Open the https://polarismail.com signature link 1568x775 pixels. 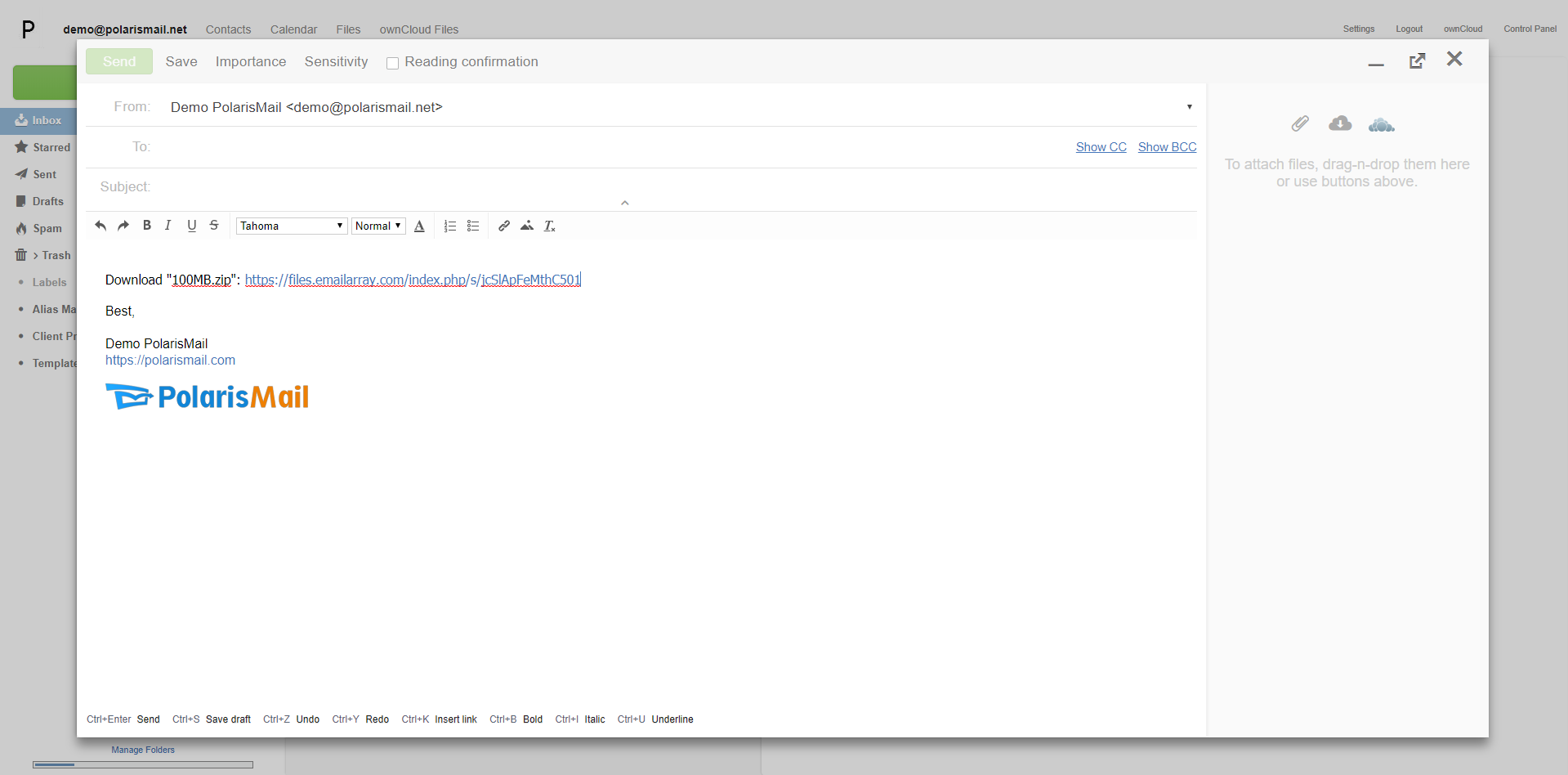pyautogui.click(x=170, y=360)
